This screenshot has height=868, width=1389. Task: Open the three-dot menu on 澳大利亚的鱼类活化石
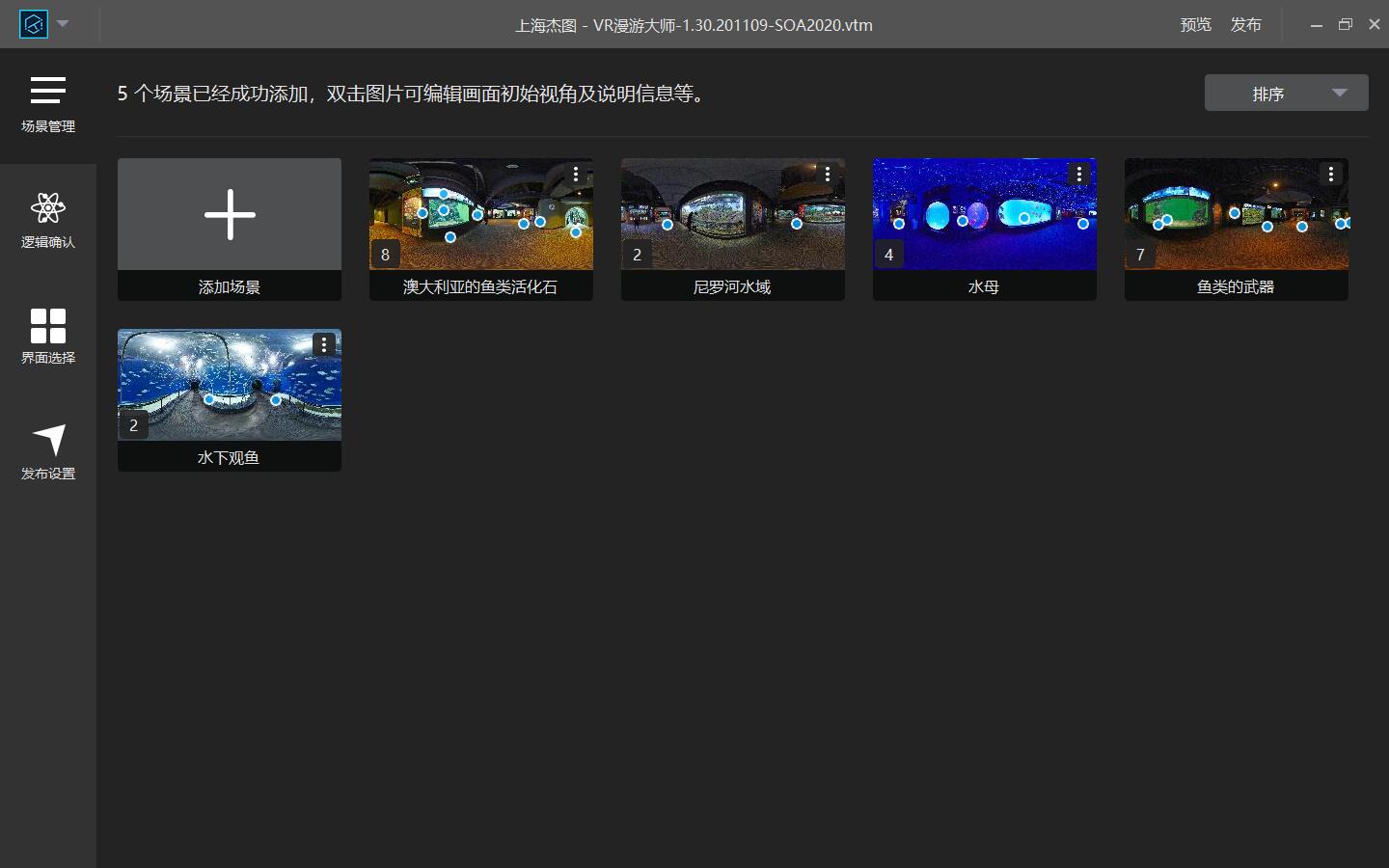576,174
